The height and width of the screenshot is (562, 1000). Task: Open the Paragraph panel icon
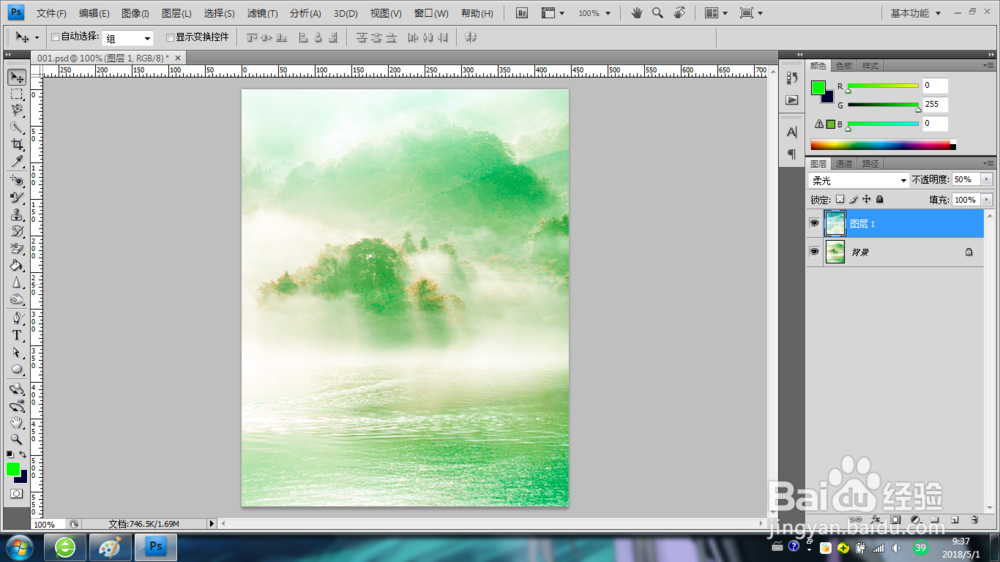[791, 154]
